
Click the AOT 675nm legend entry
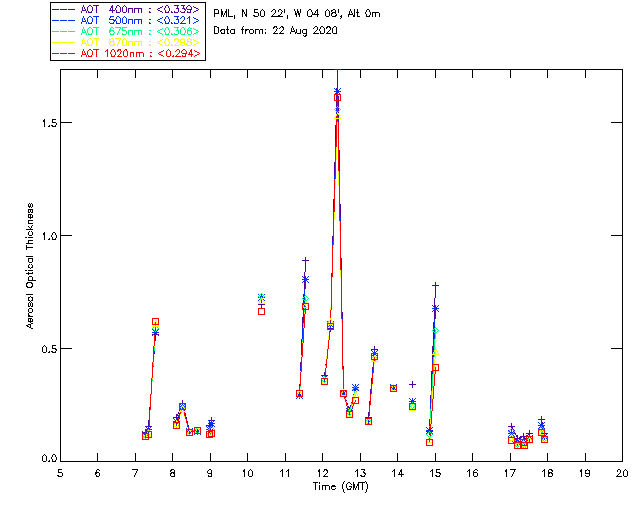click(126, 31)
